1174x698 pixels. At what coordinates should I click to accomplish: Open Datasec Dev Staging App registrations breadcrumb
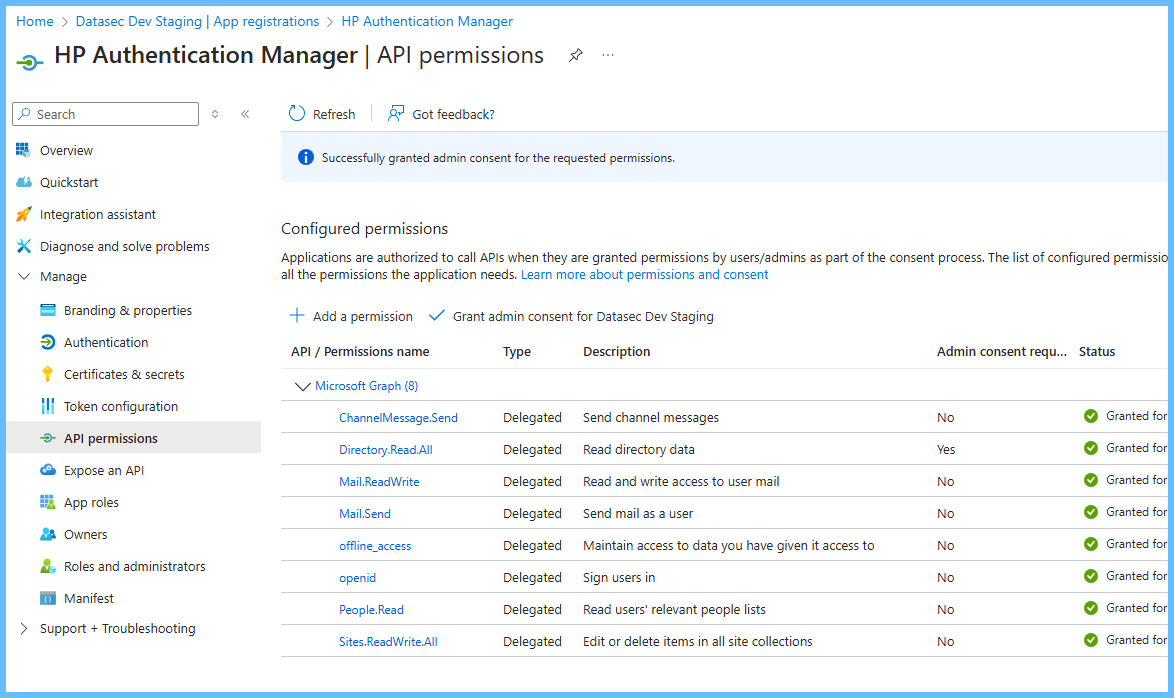(x=198, y=22)
